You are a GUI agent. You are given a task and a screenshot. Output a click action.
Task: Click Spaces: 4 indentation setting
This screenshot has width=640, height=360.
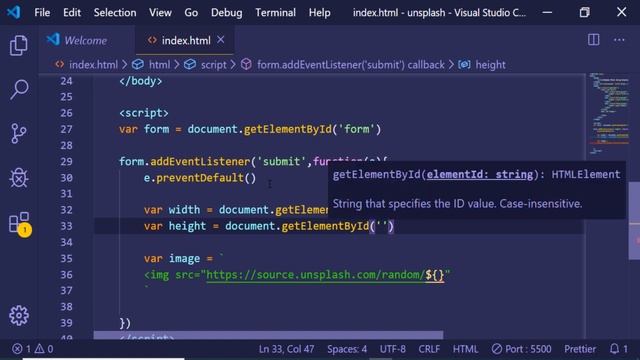click(347, 349)
